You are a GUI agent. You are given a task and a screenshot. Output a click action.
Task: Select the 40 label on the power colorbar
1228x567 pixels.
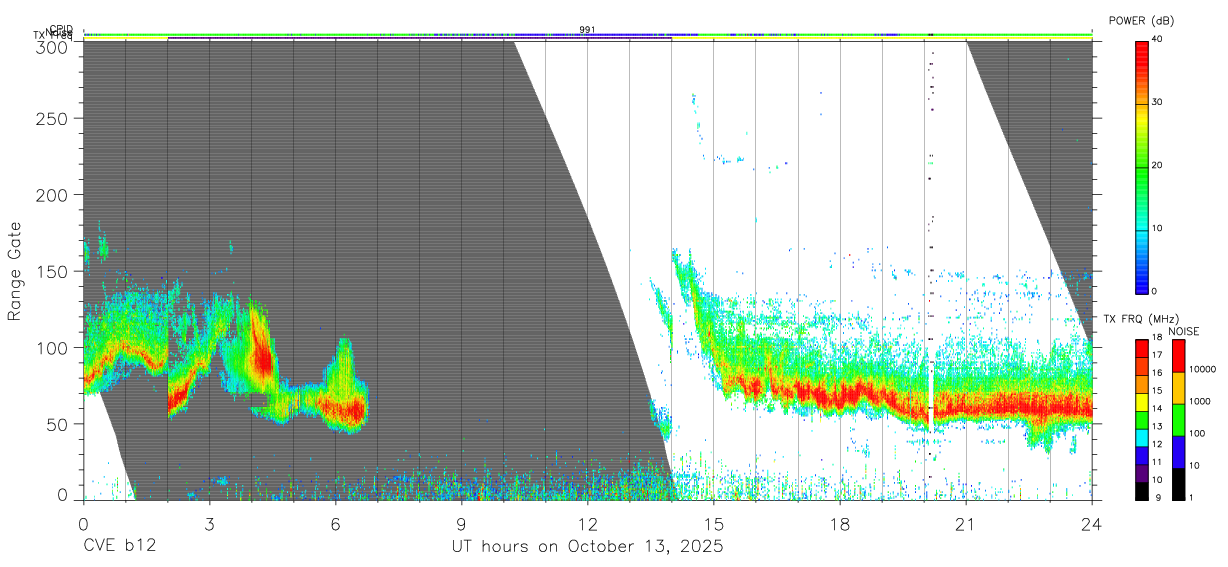coord(1159,40)
